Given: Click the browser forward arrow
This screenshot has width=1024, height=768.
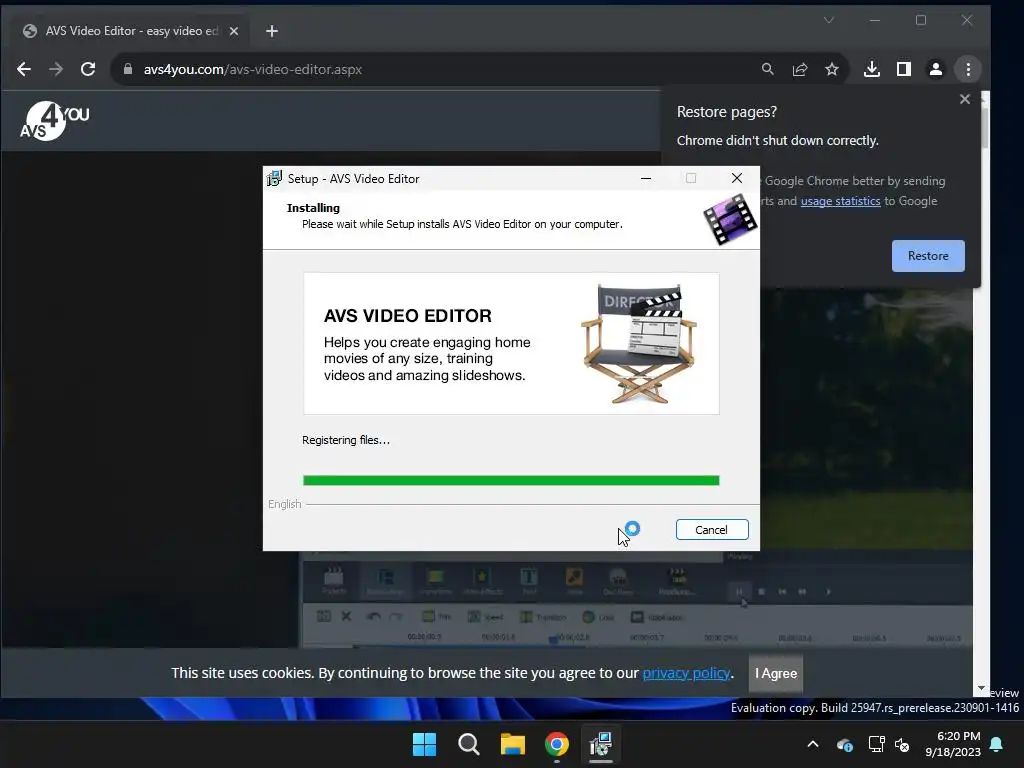Looking at the screenshot, I should [56, 69].
